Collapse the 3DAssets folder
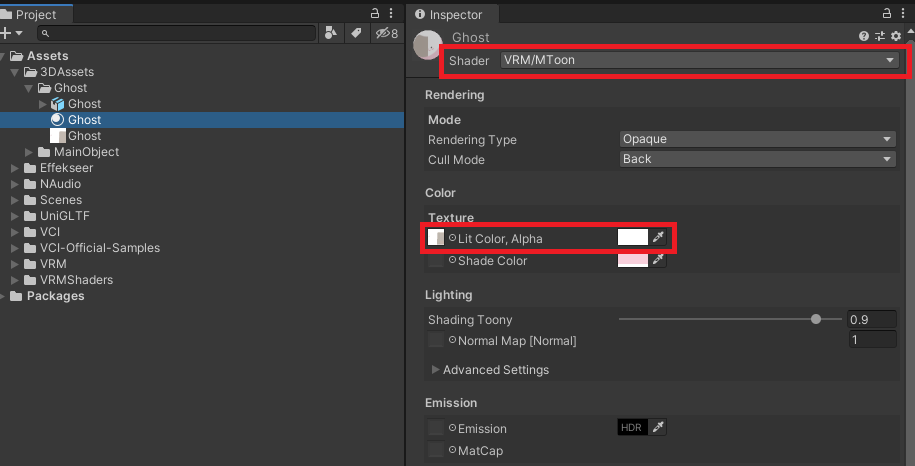Image resolution: width=915 pixels, height=466 pixels. (x=15, y=72)
